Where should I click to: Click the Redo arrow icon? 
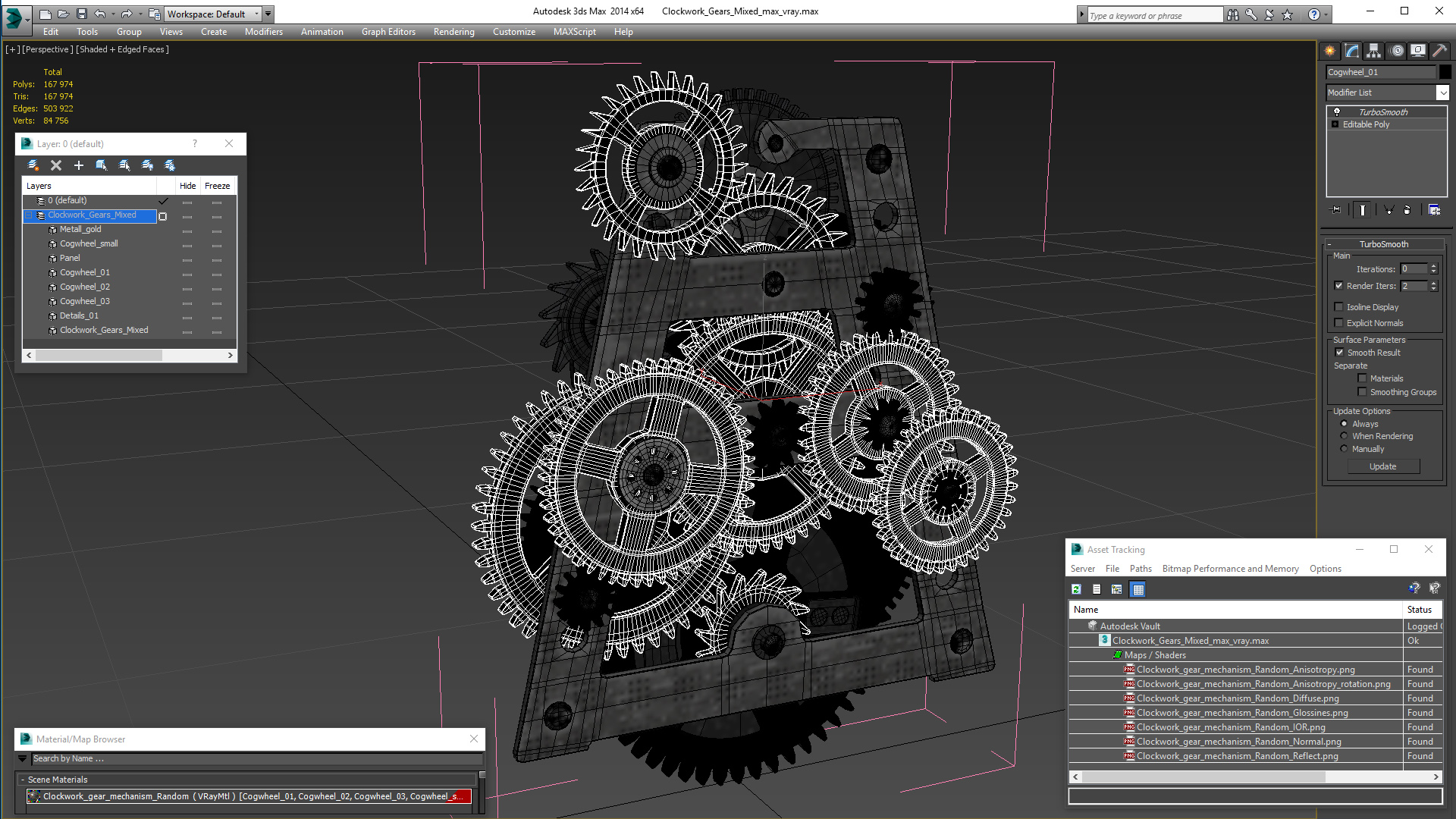pyautogui.click(x=127, y=14)
